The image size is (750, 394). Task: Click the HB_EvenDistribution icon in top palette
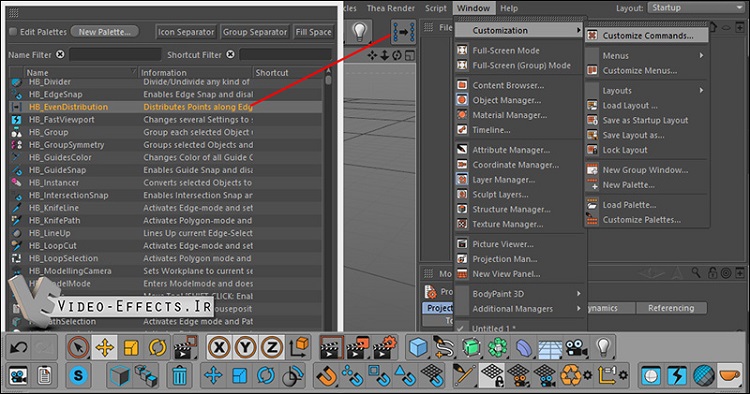(x=403, y=32)
